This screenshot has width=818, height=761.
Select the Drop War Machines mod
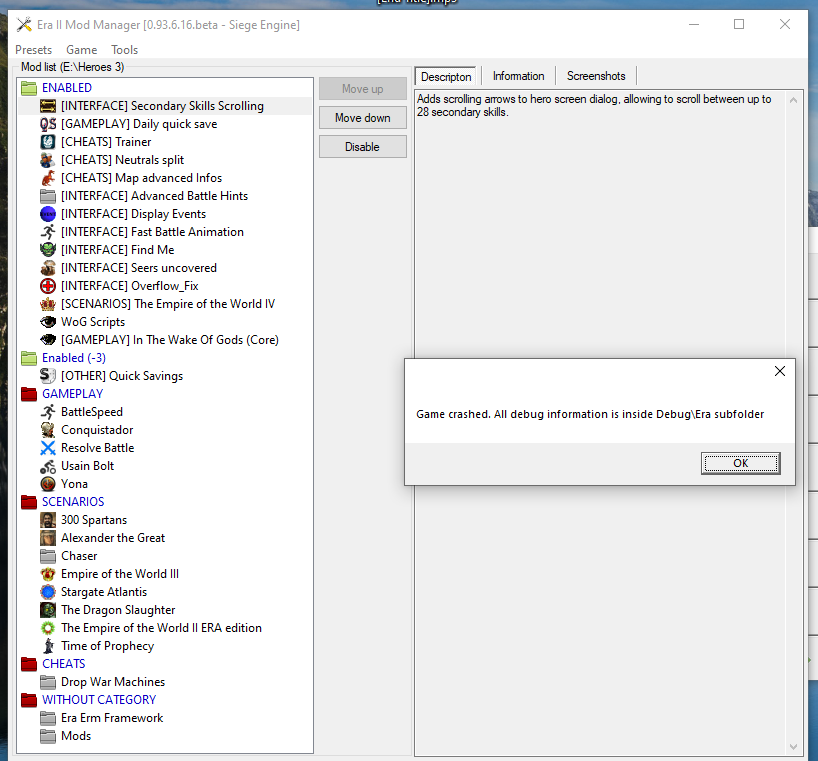pos(113,682)
